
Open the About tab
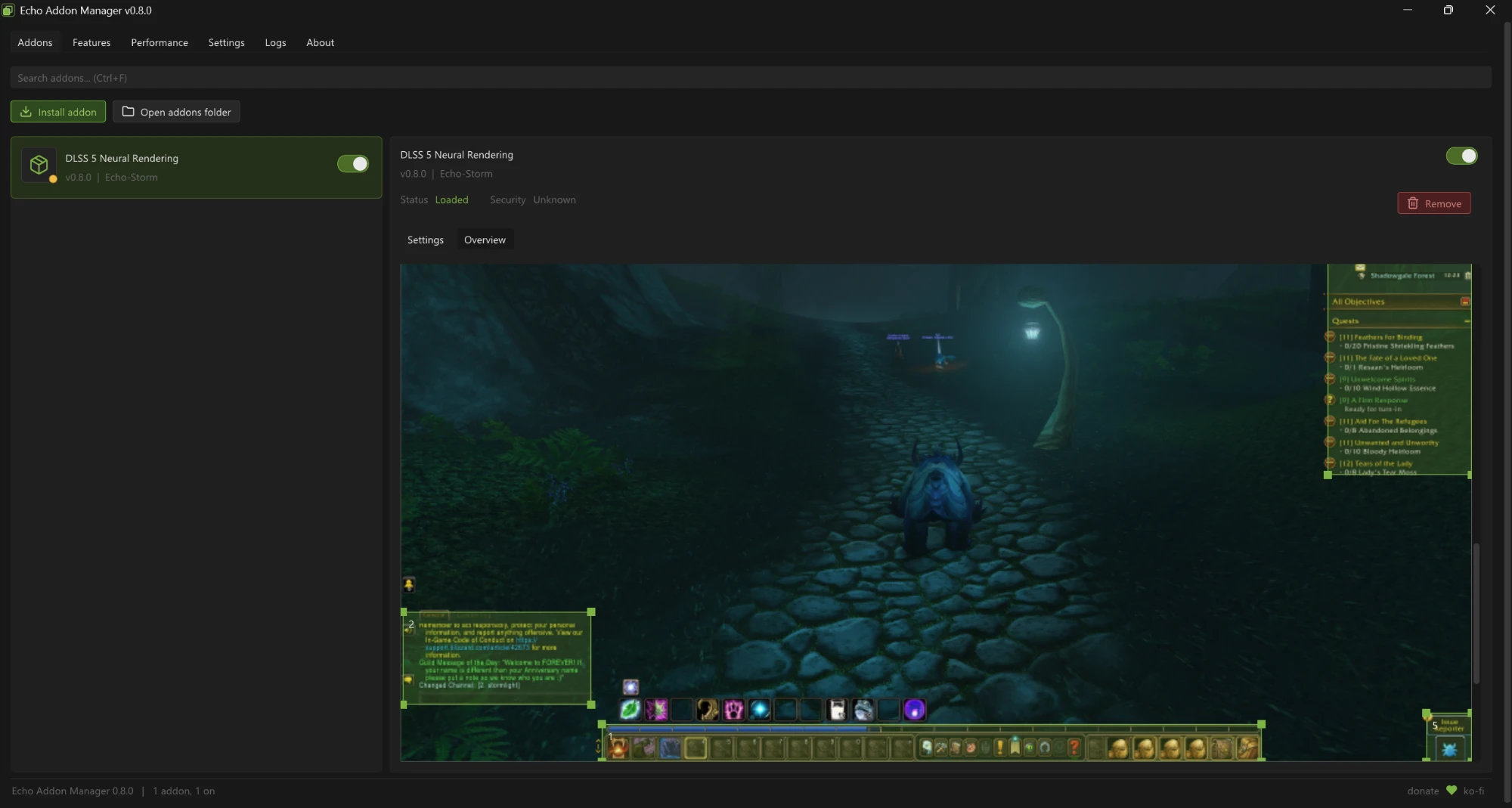point(320,42)
